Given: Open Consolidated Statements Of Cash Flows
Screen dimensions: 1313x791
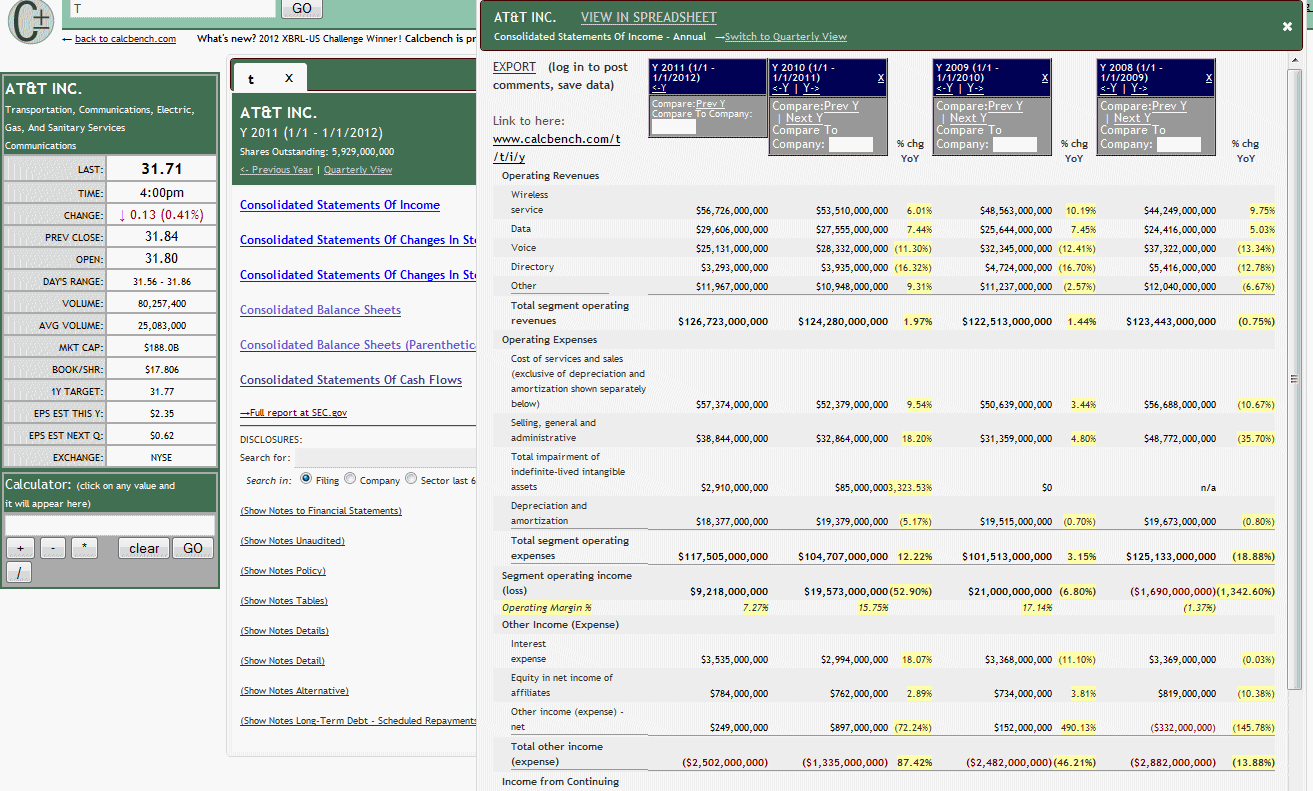Looking at the screenshot, I should pos(351,380).
